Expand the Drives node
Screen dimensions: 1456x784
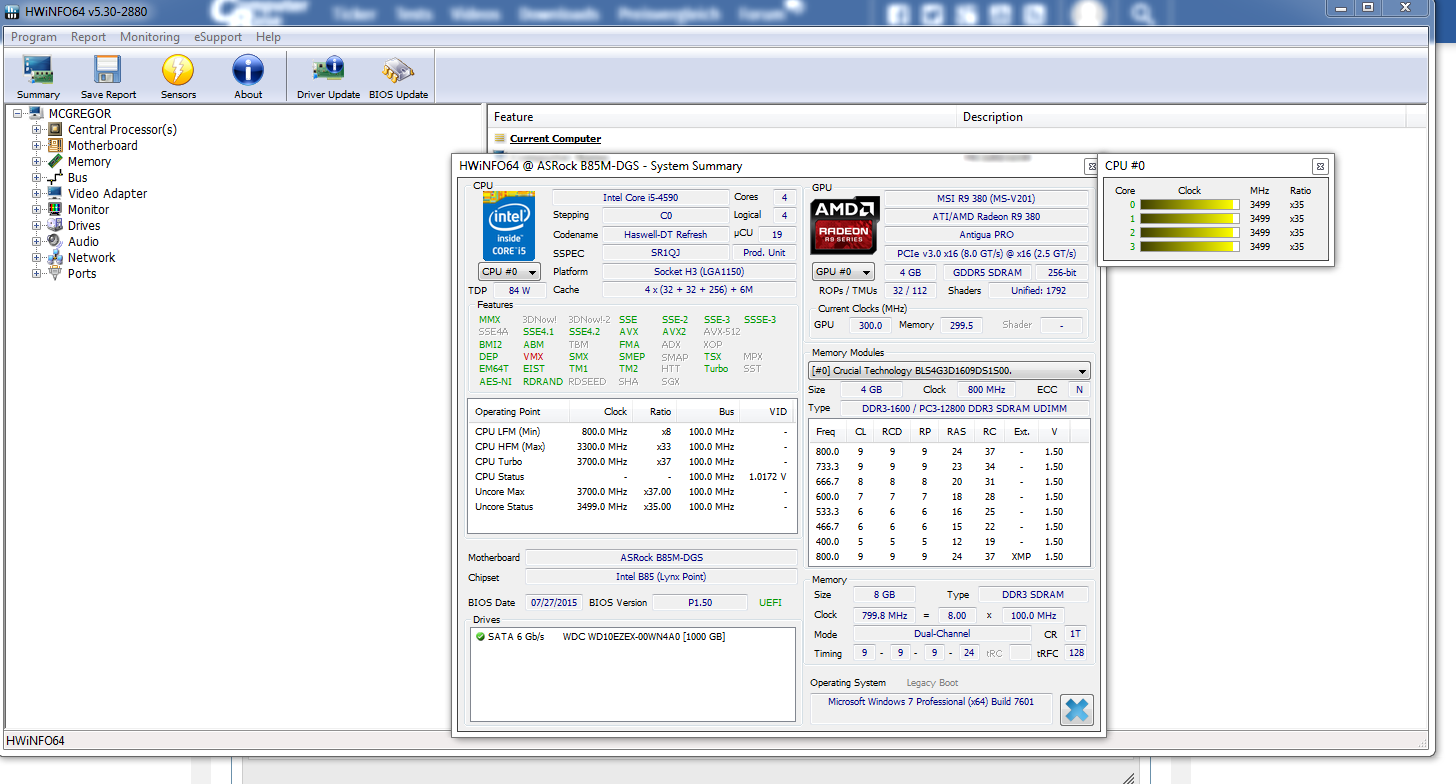click(x=37, y=225)
